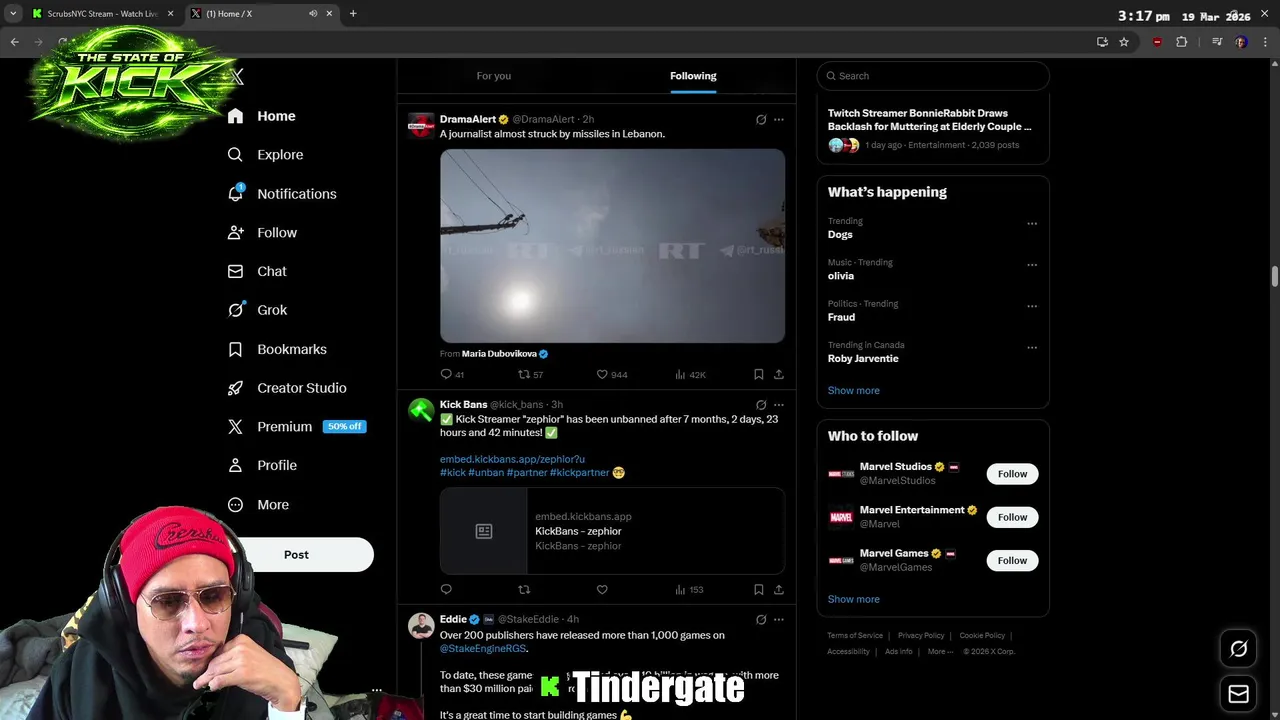Open Premium in the sidebar

[296, 427]
